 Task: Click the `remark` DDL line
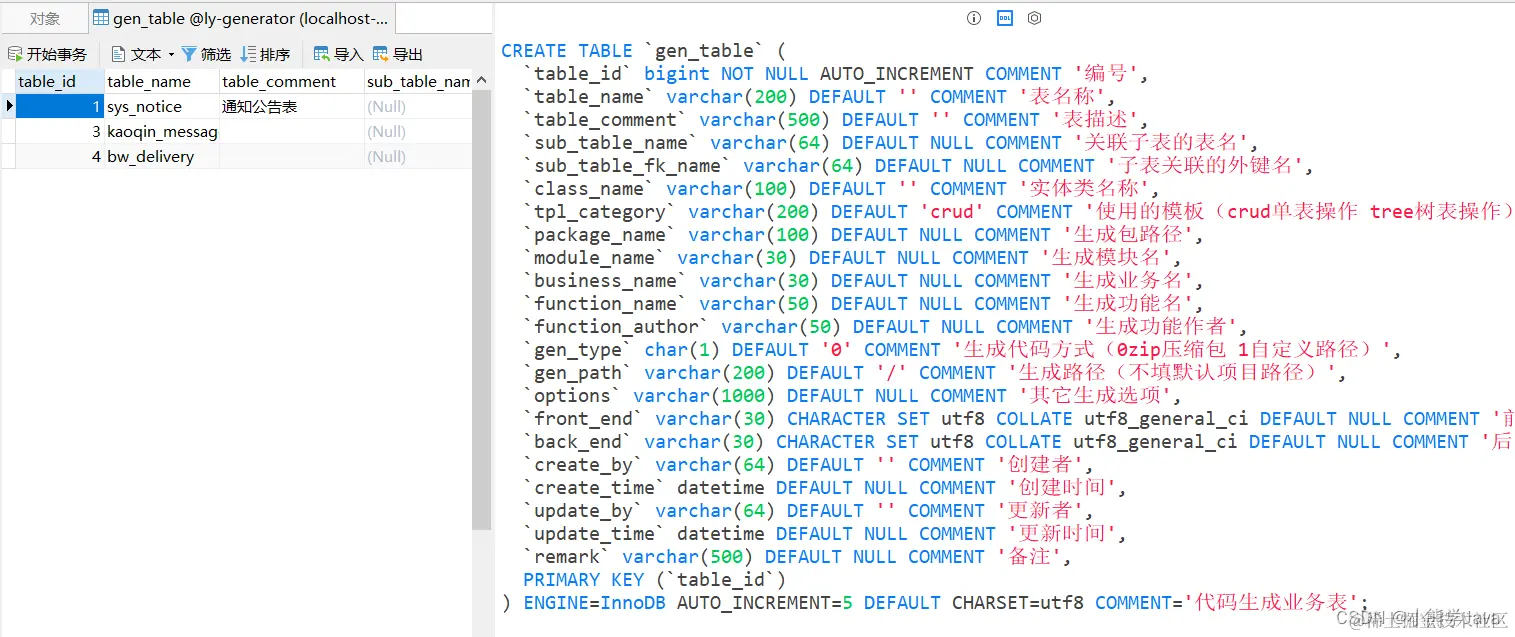click(x=797, y=556)
